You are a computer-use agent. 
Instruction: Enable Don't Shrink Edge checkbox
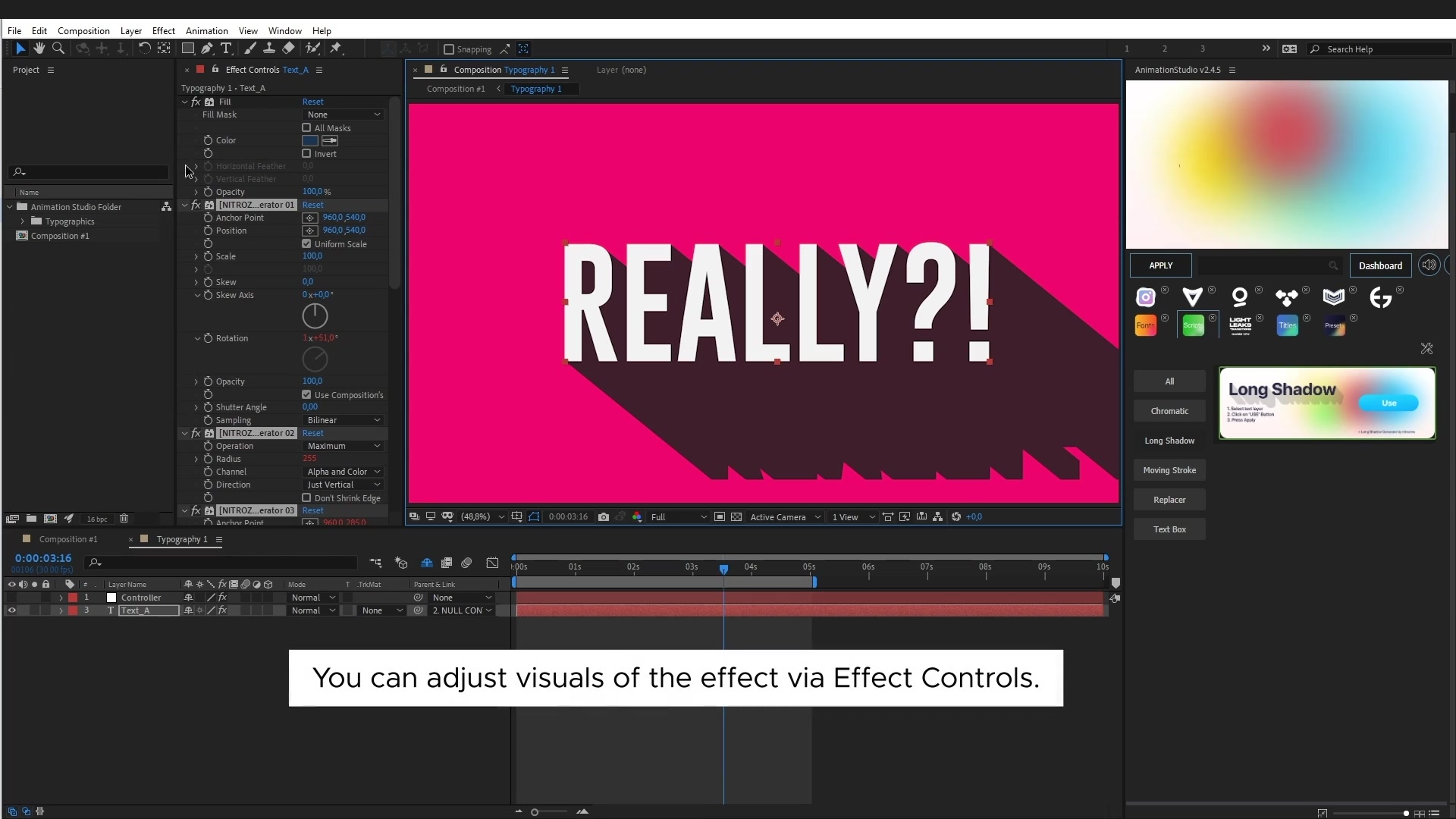pos(306,497)
